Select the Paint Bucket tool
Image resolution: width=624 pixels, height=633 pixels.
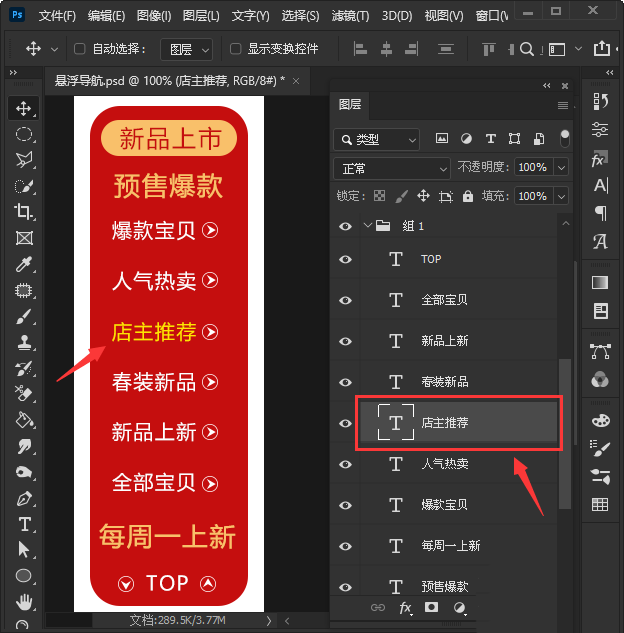[24, 420]
